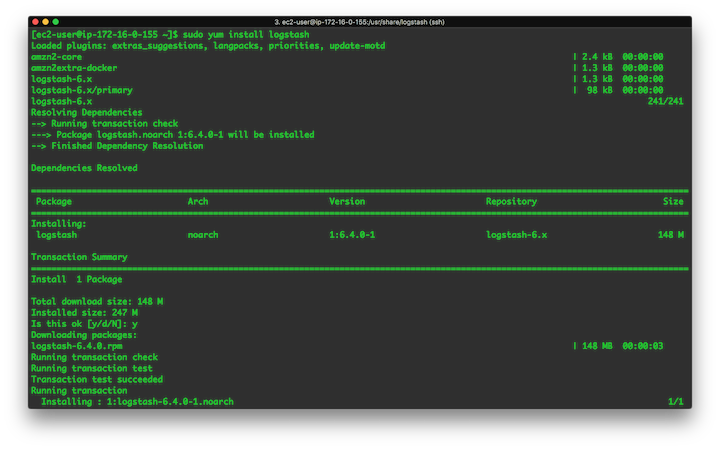The width and height of the screenshot is (720, 449).
Task: Click 'Installing : 1:logstash-6.4.0-1.noarch' line
Action: [137, 402]
